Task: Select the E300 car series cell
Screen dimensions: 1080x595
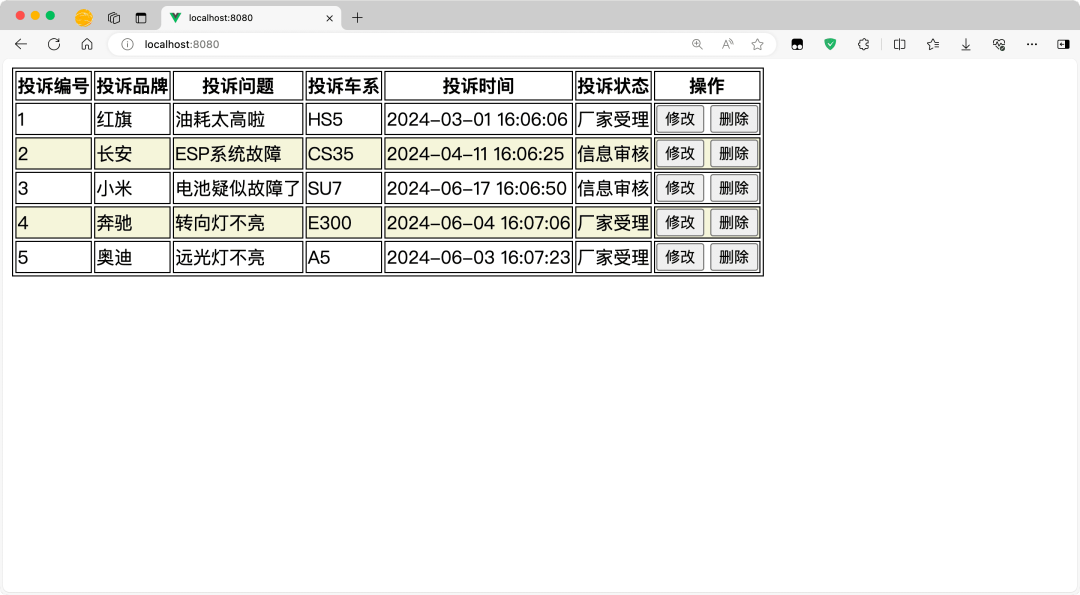Action: (344, 222)
